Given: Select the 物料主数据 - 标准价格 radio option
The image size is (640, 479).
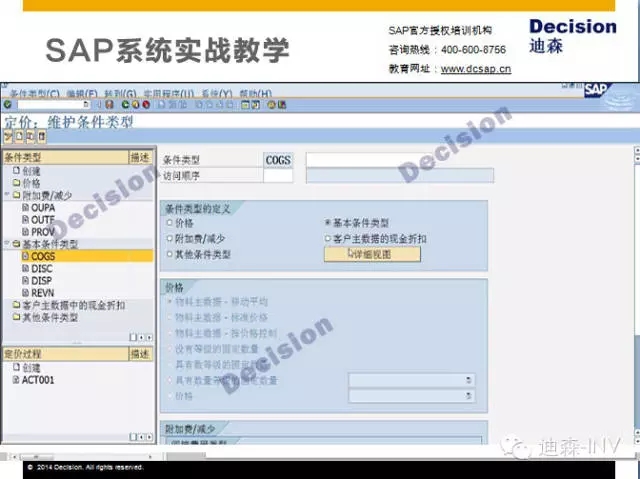Looking at the screenshot, I should point(170,317).
